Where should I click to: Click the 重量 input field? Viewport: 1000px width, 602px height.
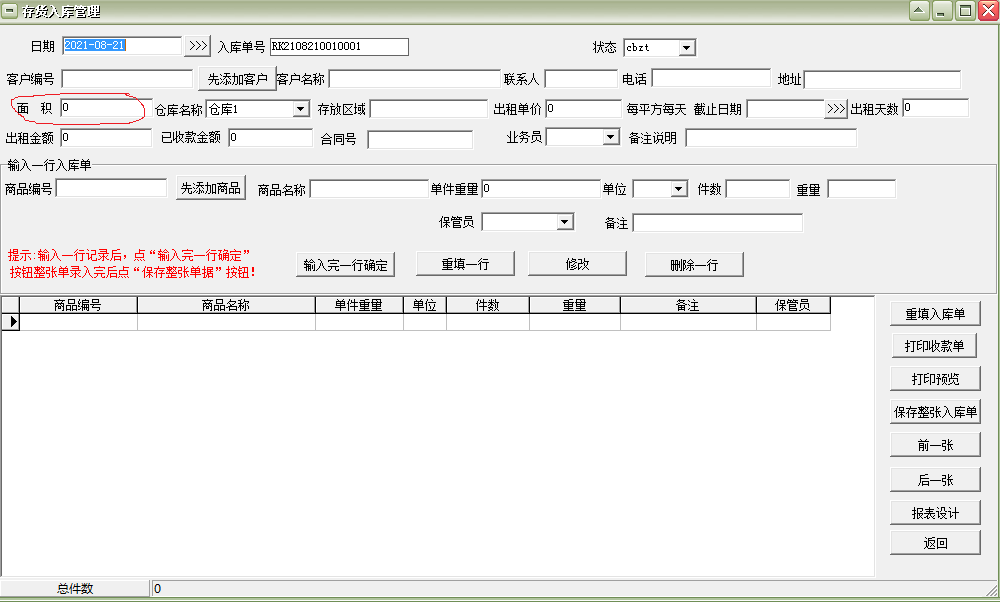coord(862,189)
